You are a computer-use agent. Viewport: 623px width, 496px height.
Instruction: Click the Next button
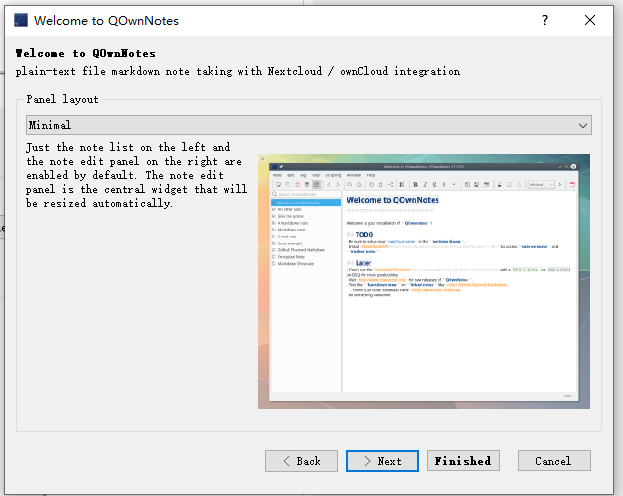coord(382,461)
